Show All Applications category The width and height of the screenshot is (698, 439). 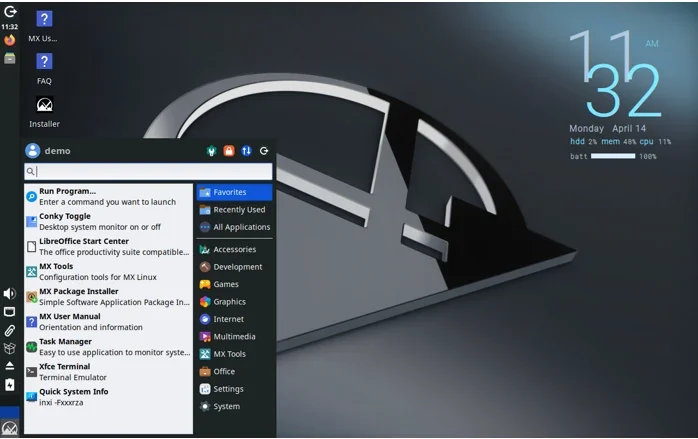(234, 227)
